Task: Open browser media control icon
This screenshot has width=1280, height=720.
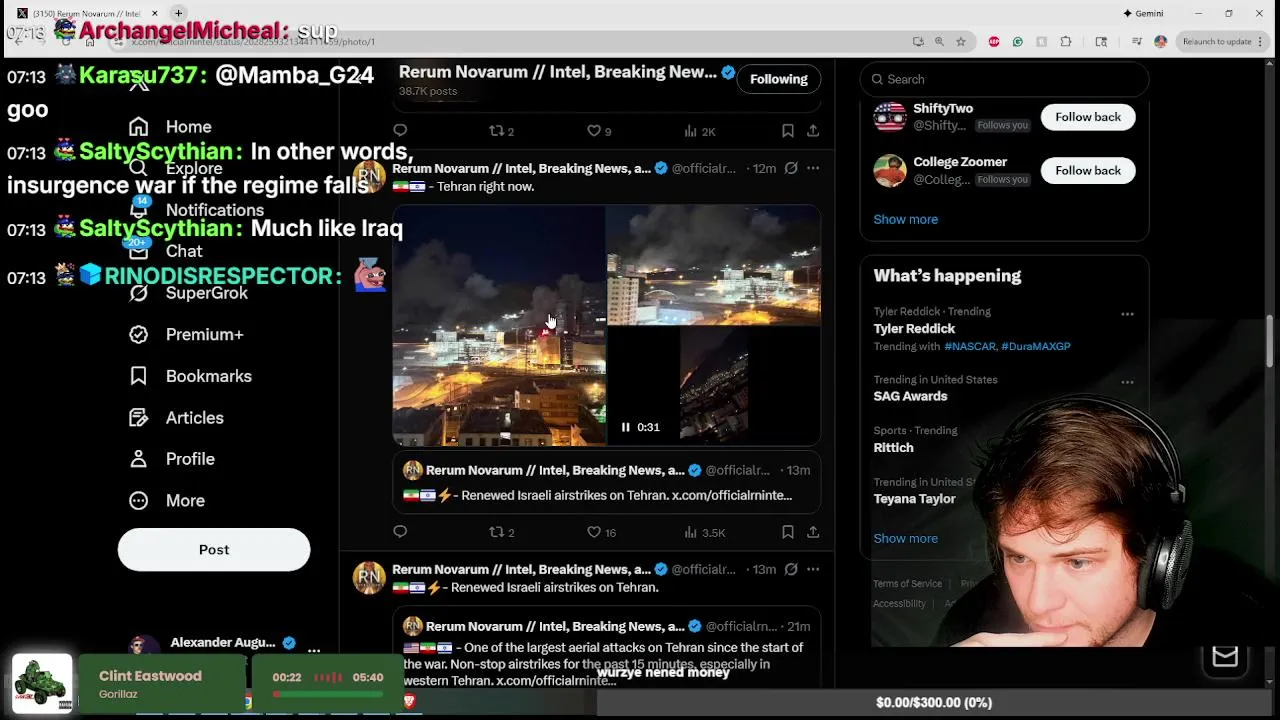Action: click(x=1137, y=41)
